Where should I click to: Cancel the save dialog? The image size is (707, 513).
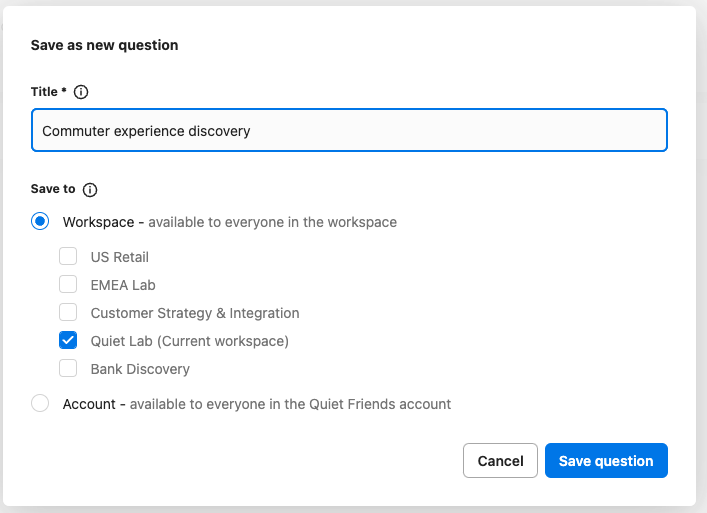click(x=500, y=460)
